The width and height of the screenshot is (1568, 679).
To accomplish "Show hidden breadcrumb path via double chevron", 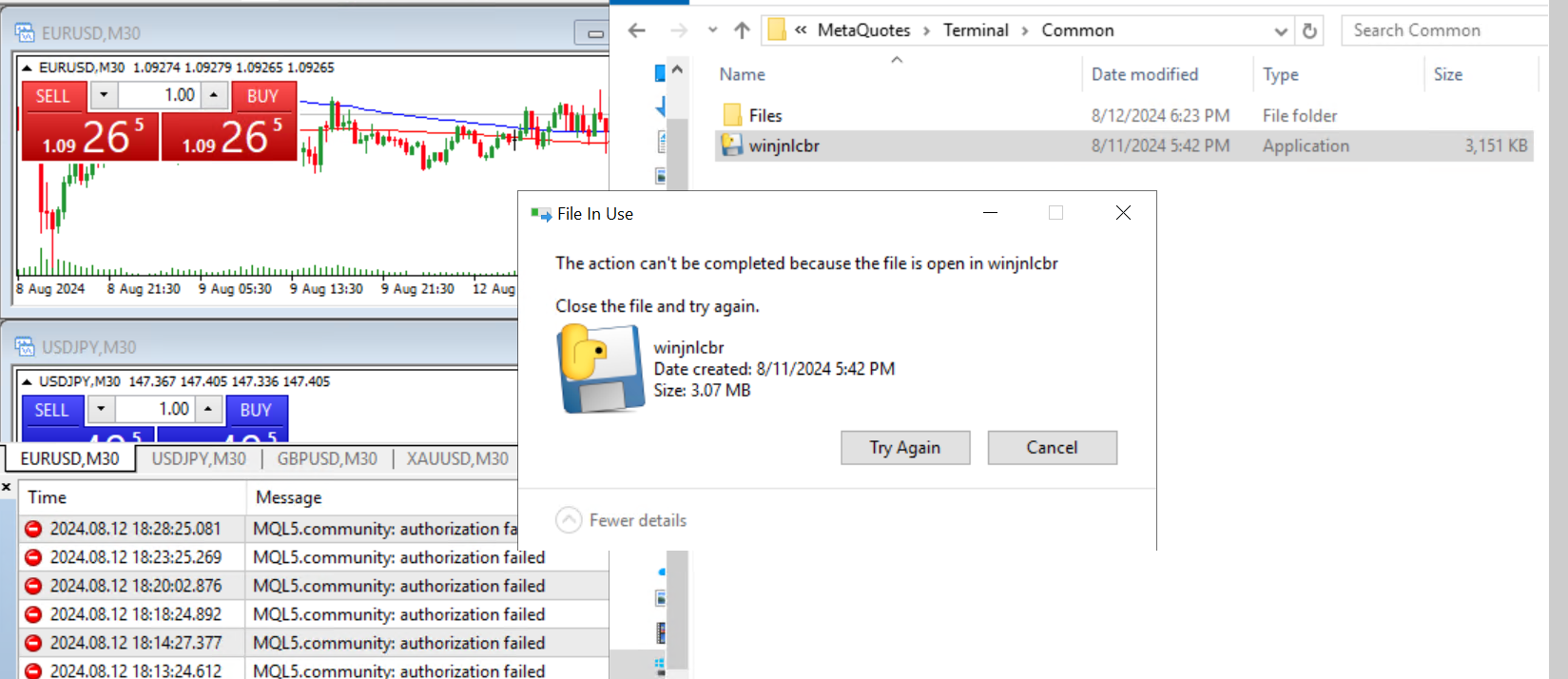I will (x=801, y=30).
